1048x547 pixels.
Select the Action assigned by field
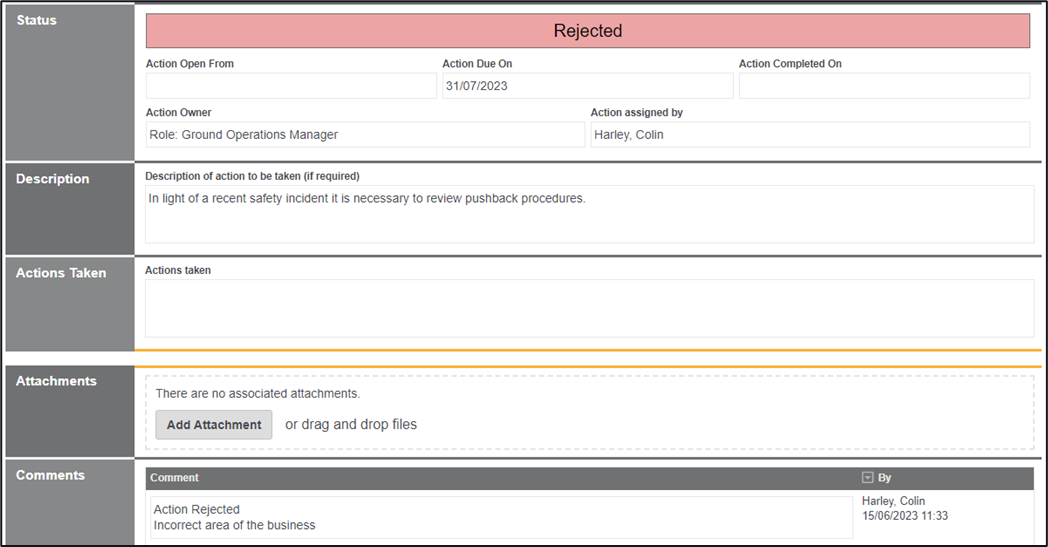[810, 135]
